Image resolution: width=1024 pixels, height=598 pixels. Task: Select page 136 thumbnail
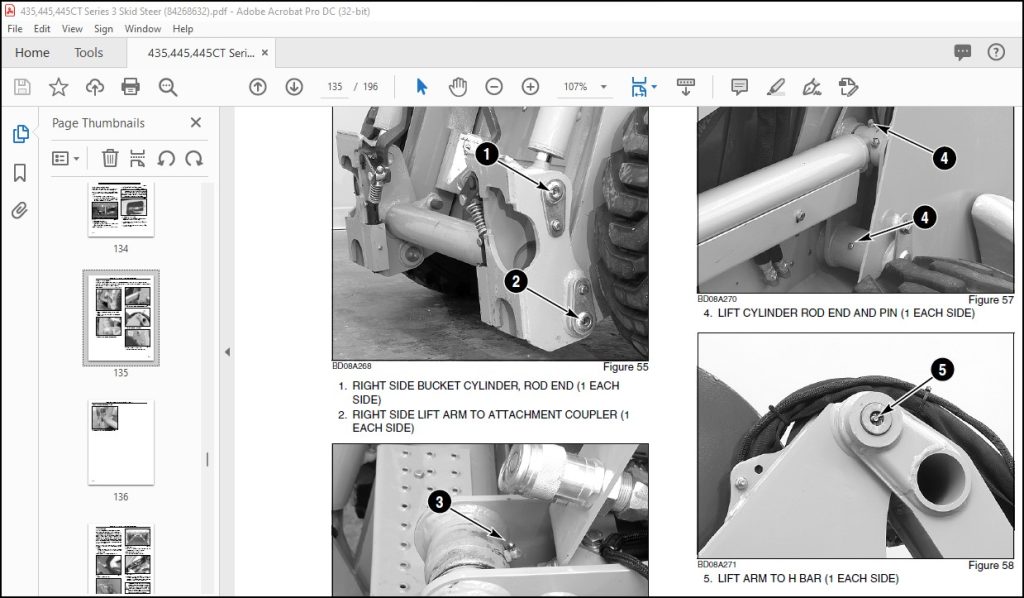[x=121, y=443]
